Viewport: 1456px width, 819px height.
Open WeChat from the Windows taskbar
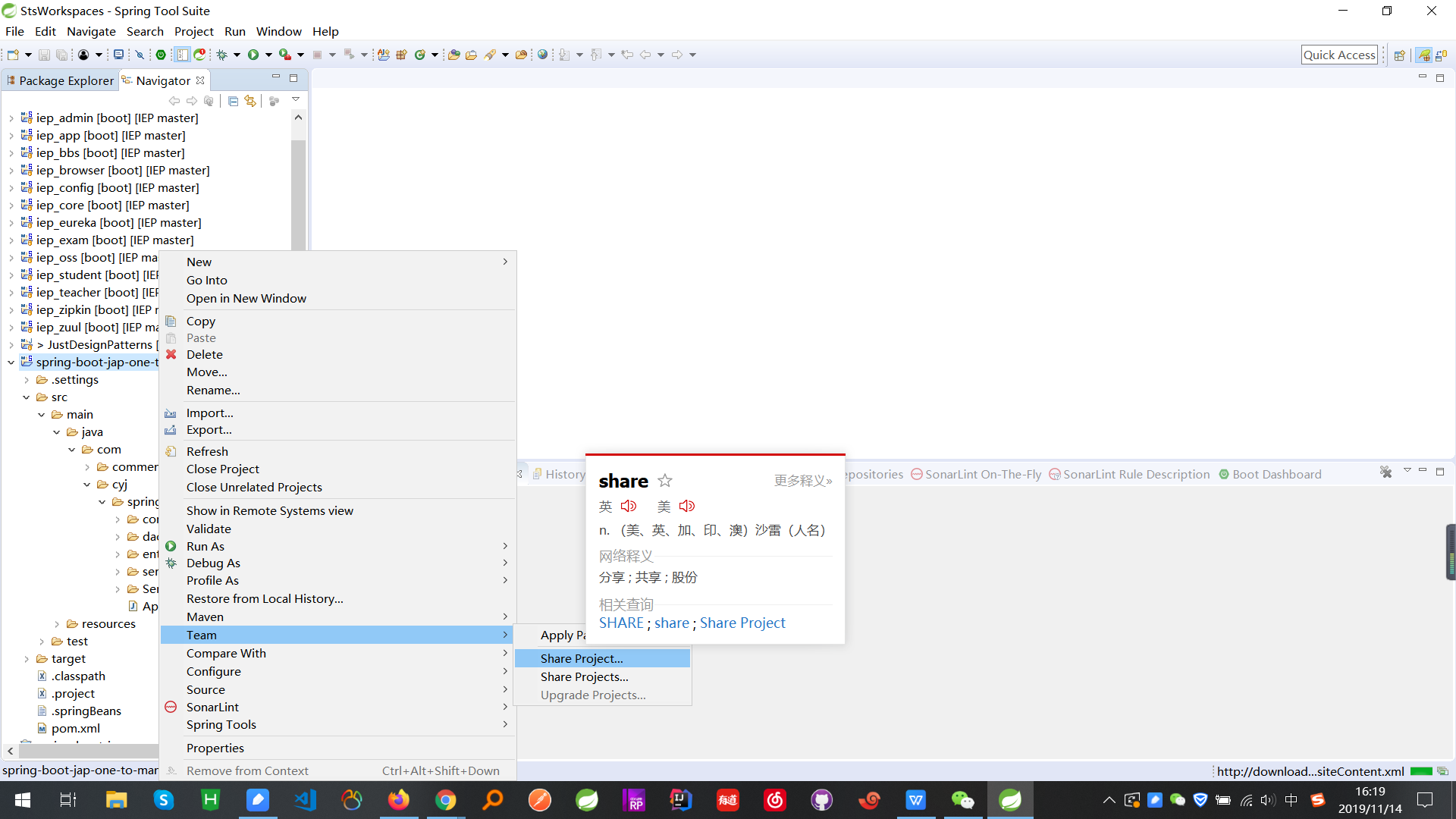963,799
